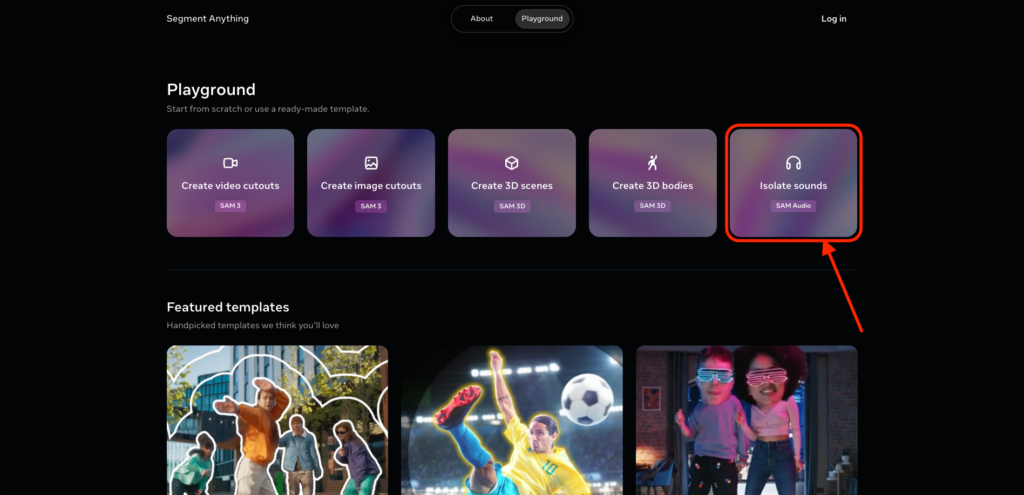Open the soccer player template thumbnail
This screenshot has height=495, width=1024.
[x=512, y=420]
